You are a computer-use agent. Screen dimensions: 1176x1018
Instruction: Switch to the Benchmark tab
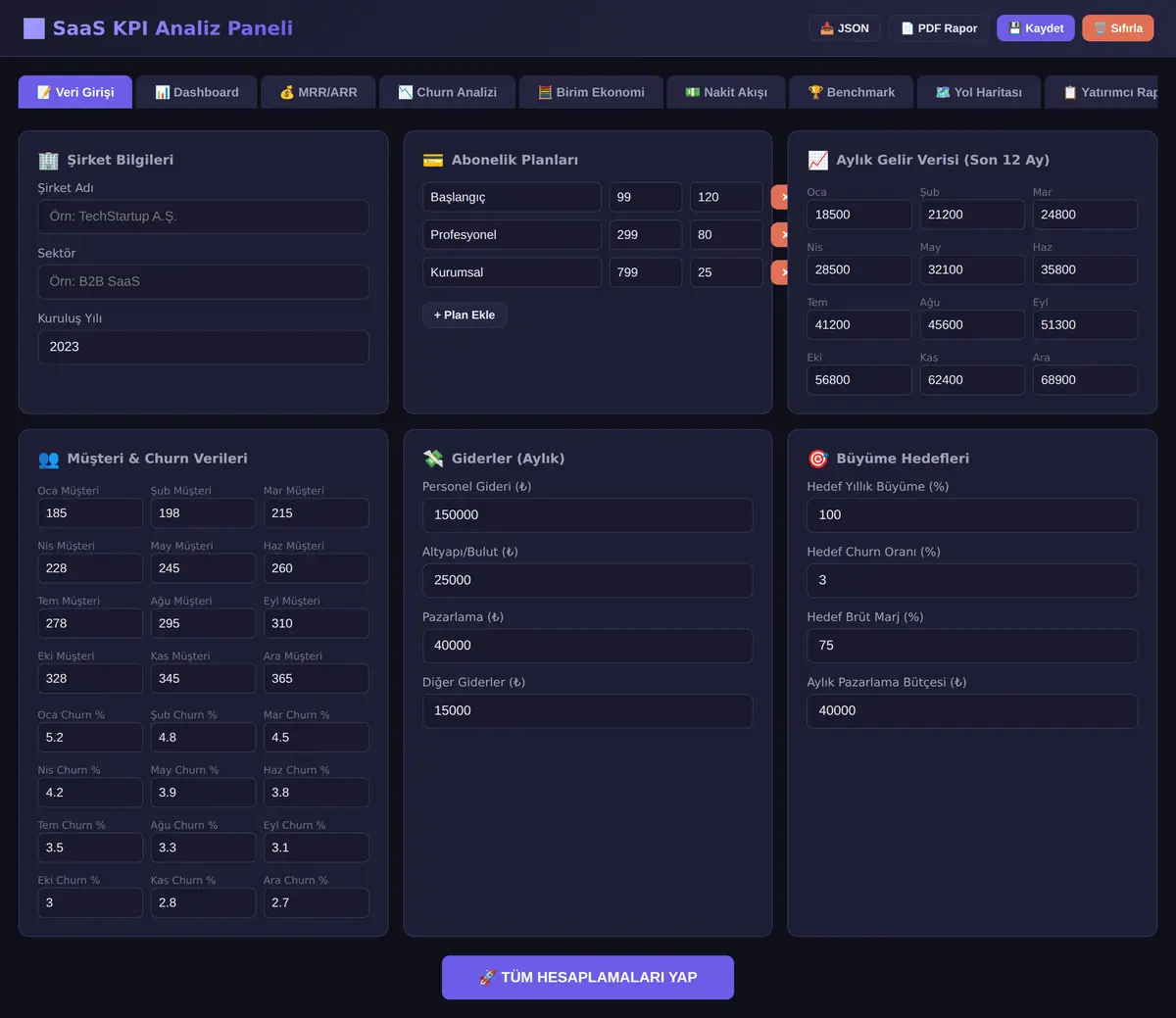coord(852,92)
